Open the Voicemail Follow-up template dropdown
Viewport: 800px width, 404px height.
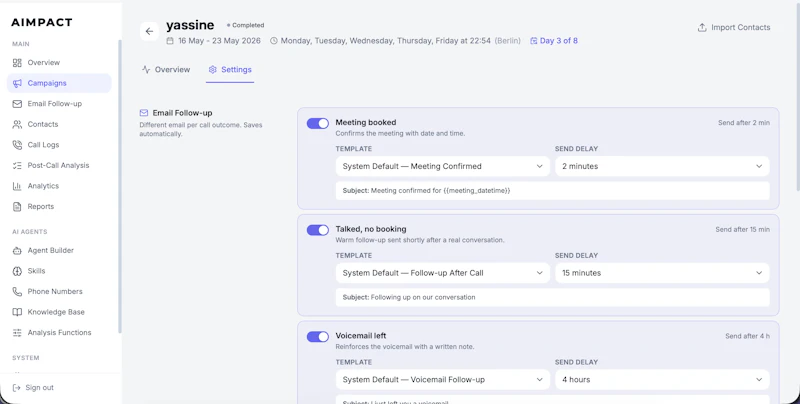point(442,380)
